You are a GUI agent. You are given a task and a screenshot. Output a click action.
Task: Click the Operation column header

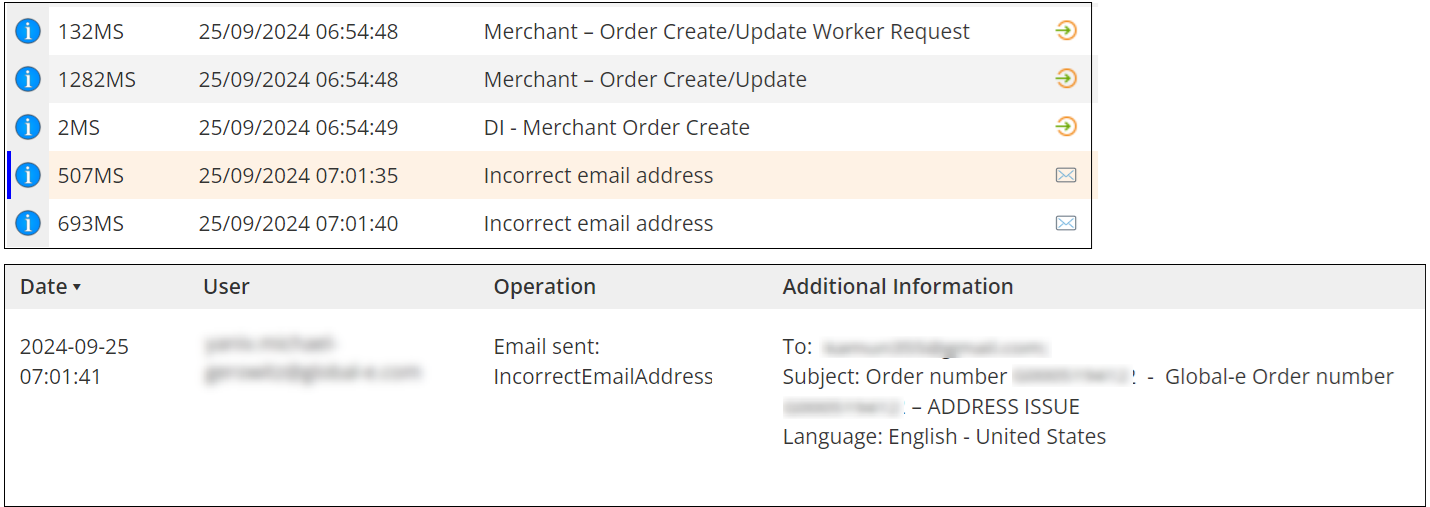544,287
